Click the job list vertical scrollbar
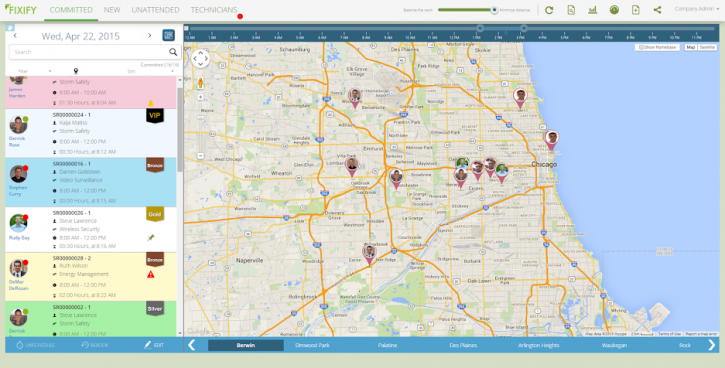Viewport: 725px width, 368px height. pyautogui.click(x=180, y=130)
